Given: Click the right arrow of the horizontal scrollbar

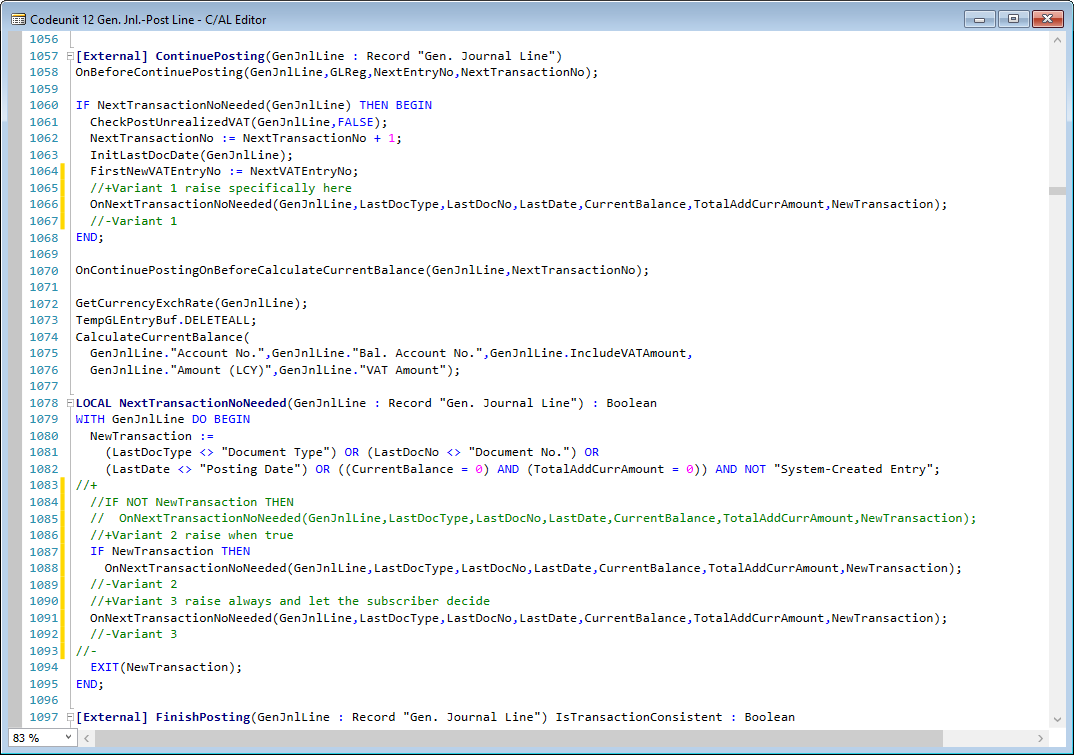Looking at the screenshot, I should pyautogui.click(x=1040, y=737).
